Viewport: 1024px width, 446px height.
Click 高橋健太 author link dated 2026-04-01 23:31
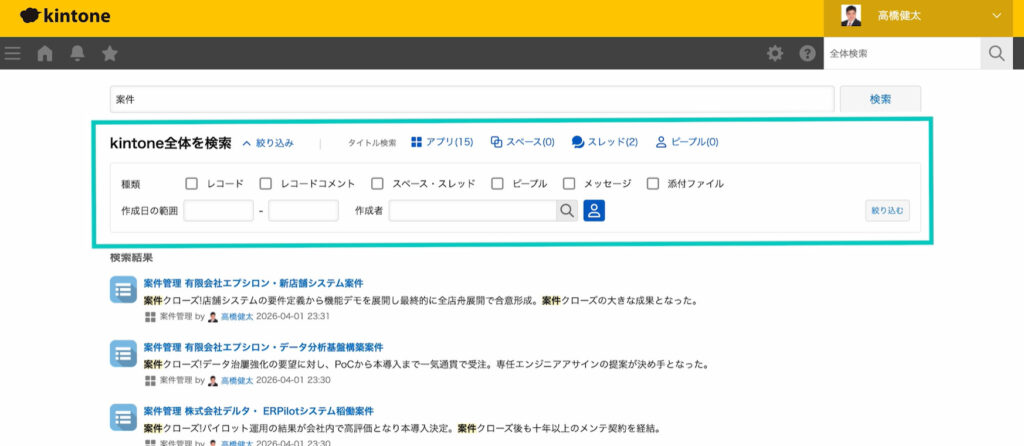click(237, 317)
